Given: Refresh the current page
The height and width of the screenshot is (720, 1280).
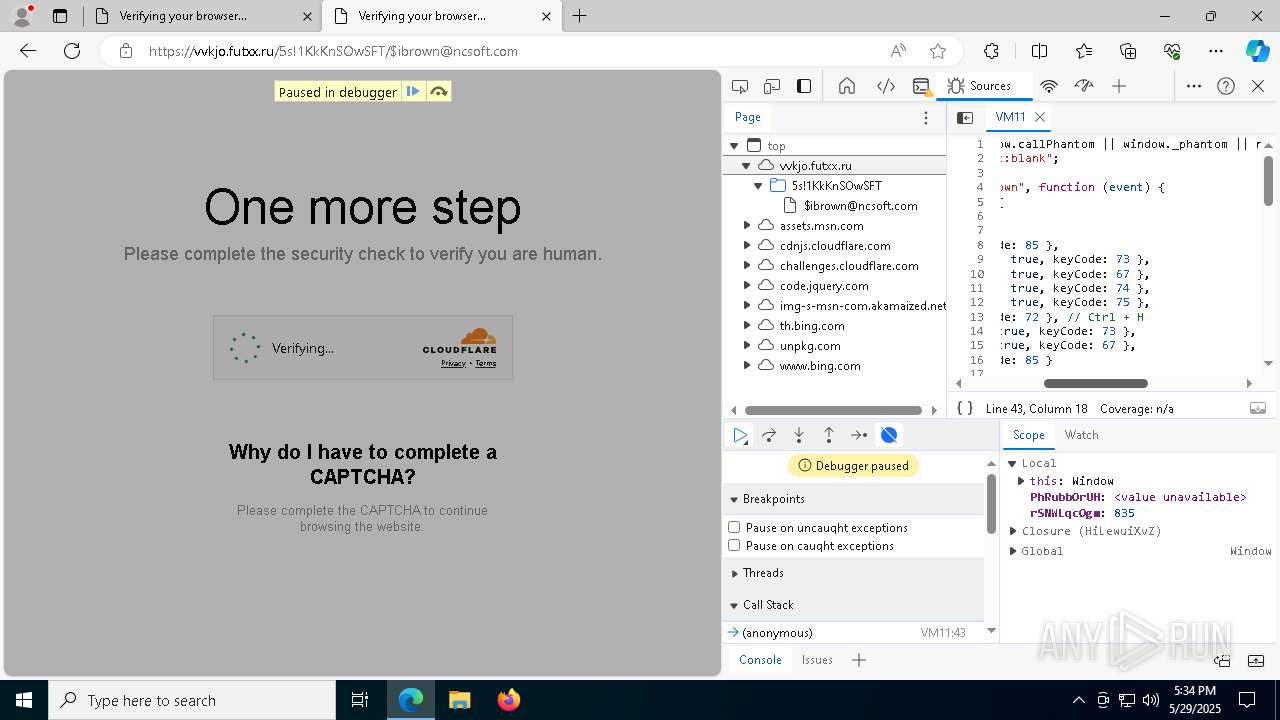Looking at the screenshot, I should [x=72, y=51].
